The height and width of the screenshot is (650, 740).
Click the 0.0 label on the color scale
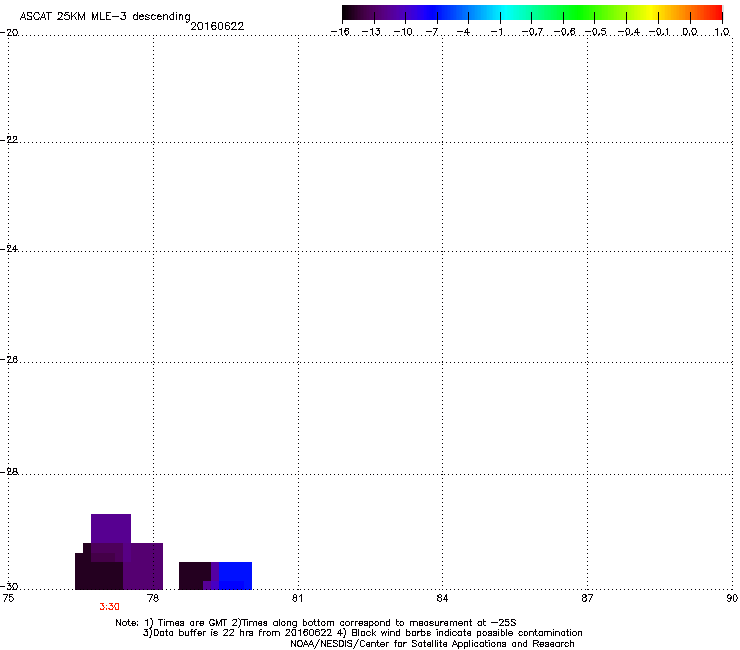tap(690, 32)
